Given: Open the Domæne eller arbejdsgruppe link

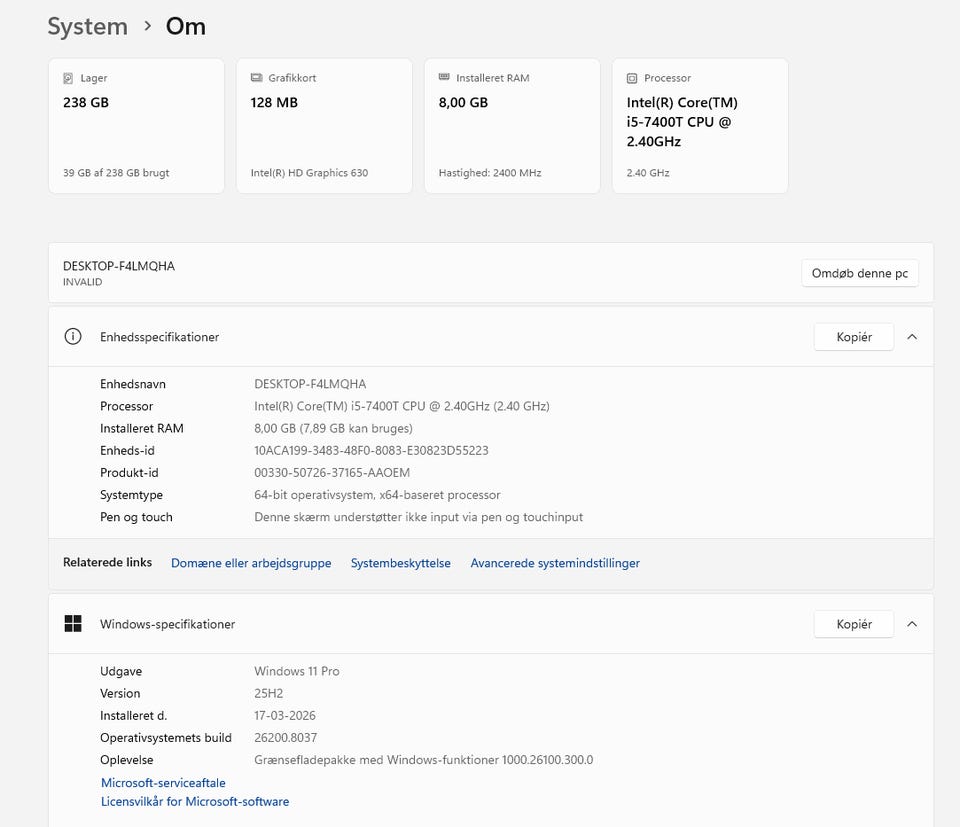Looking at the screenshot, I should click(x=251, y=563).
